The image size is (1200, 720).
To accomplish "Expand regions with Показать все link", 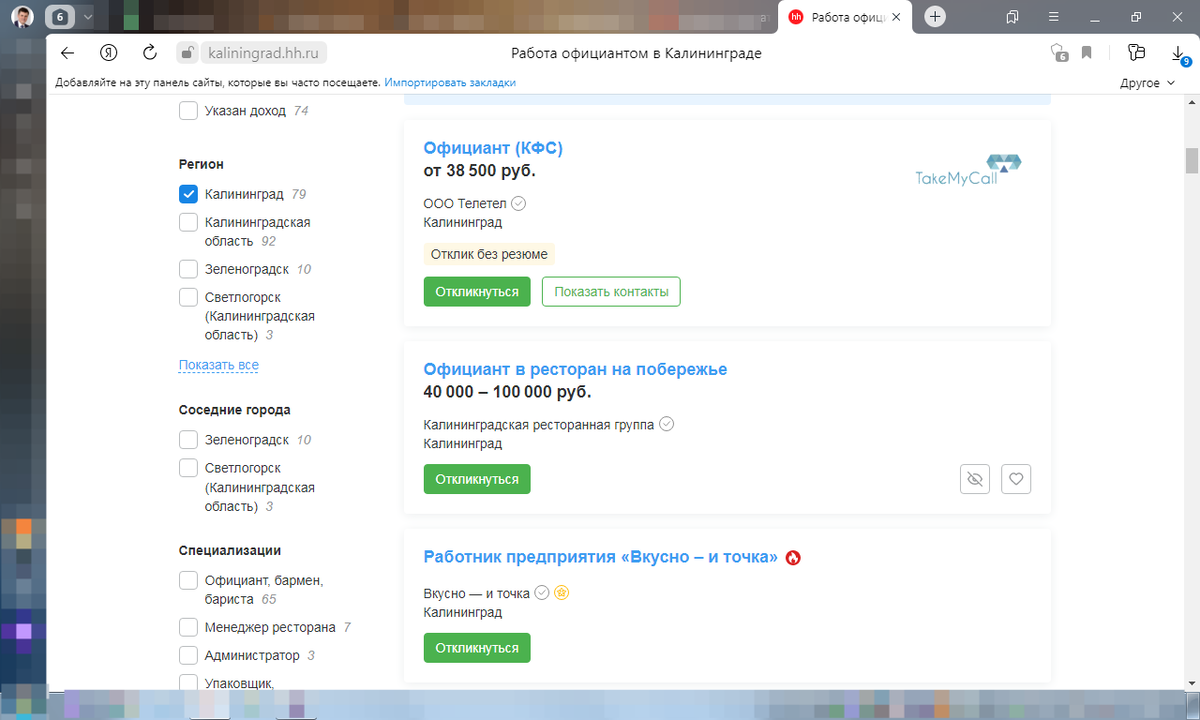I will 219,365.
